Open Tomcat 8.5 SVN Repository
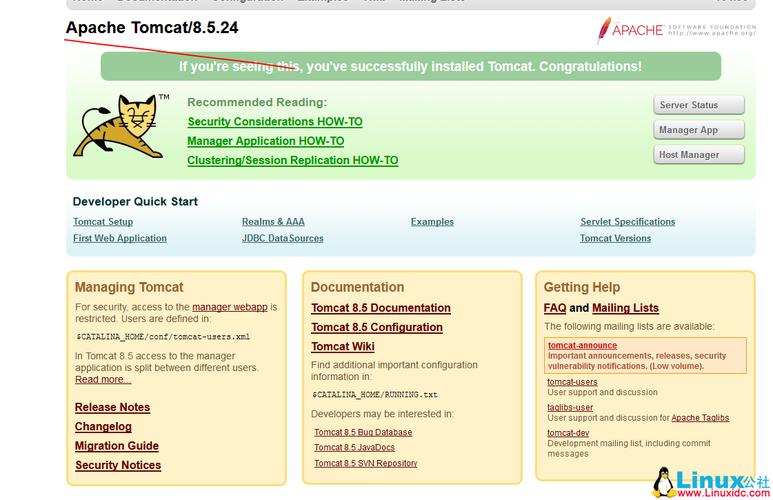Image resolution: width=773 pixels, height=500 pixels. pyautogui.click(x=366, y=464)
